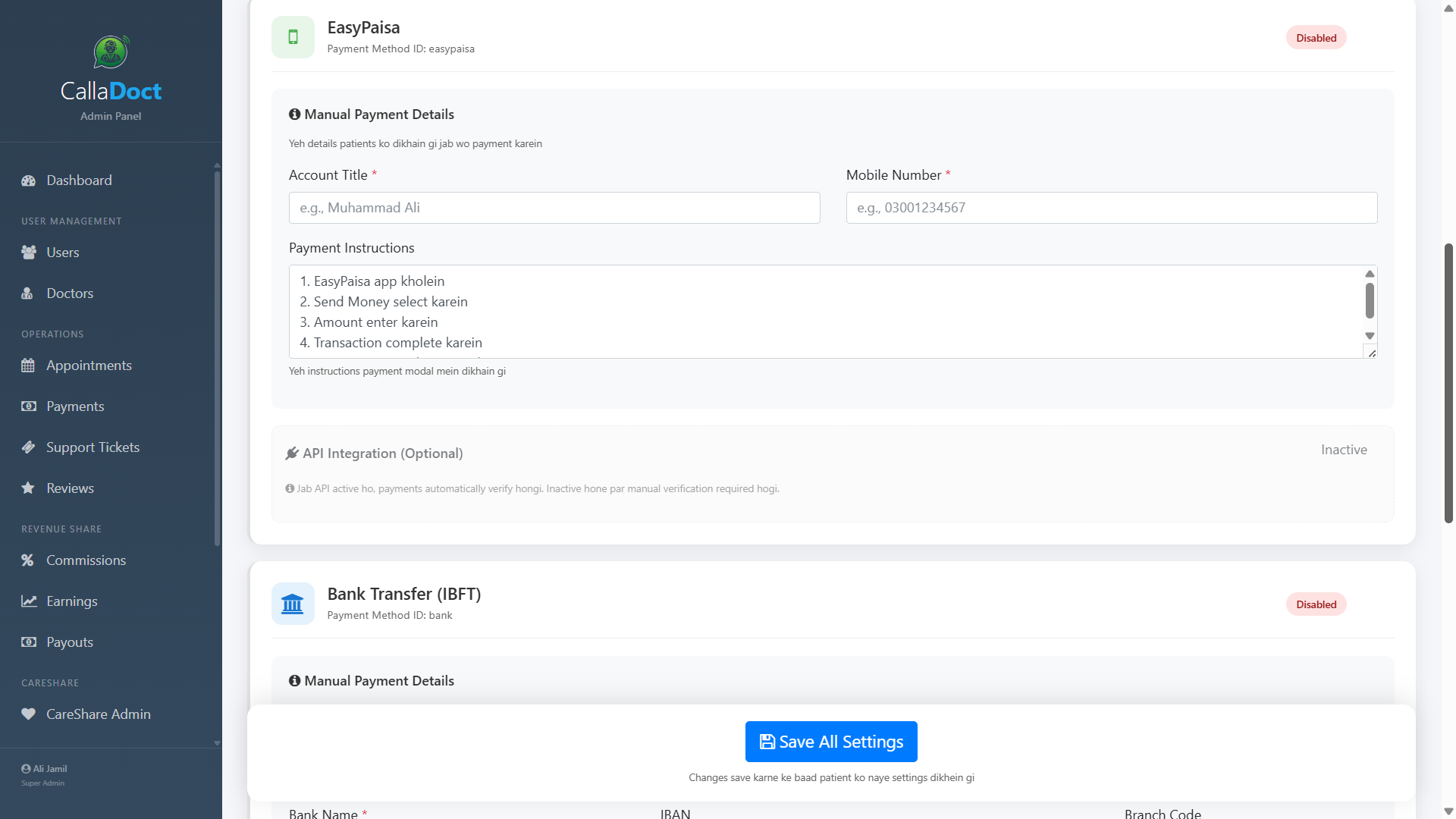Click the API Integration (Optional) heading
1456x819 pixels.
click(x=383, y=453)
